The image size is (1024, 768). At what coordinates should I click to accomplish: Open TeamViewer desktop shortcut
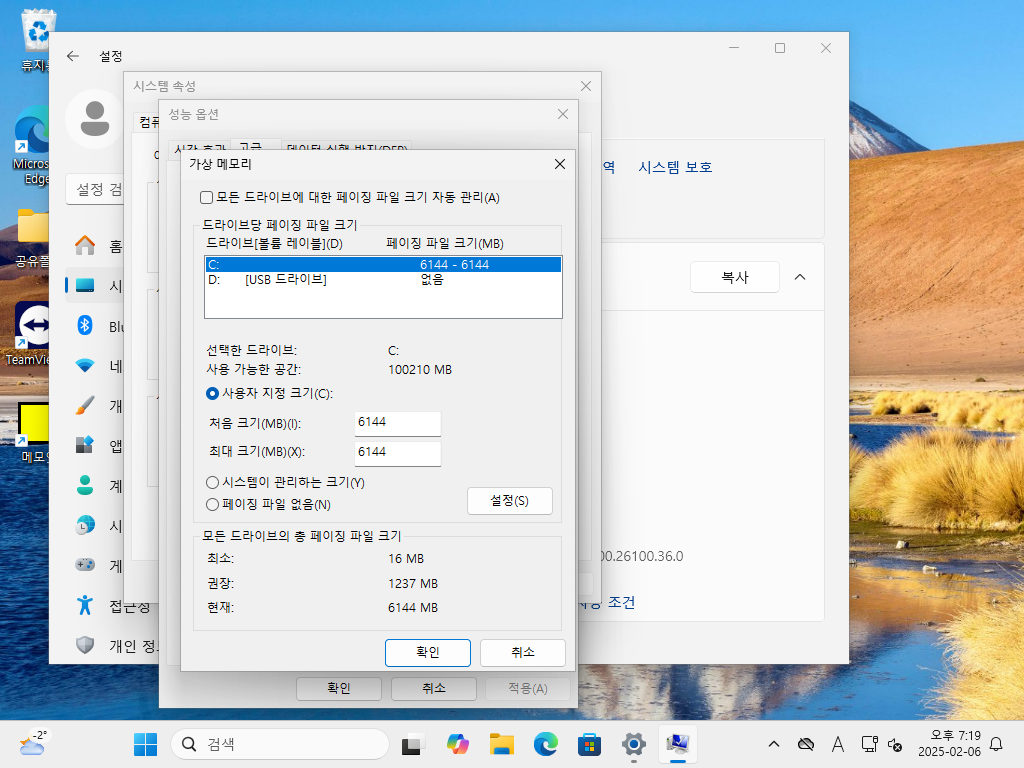[30, 333]
